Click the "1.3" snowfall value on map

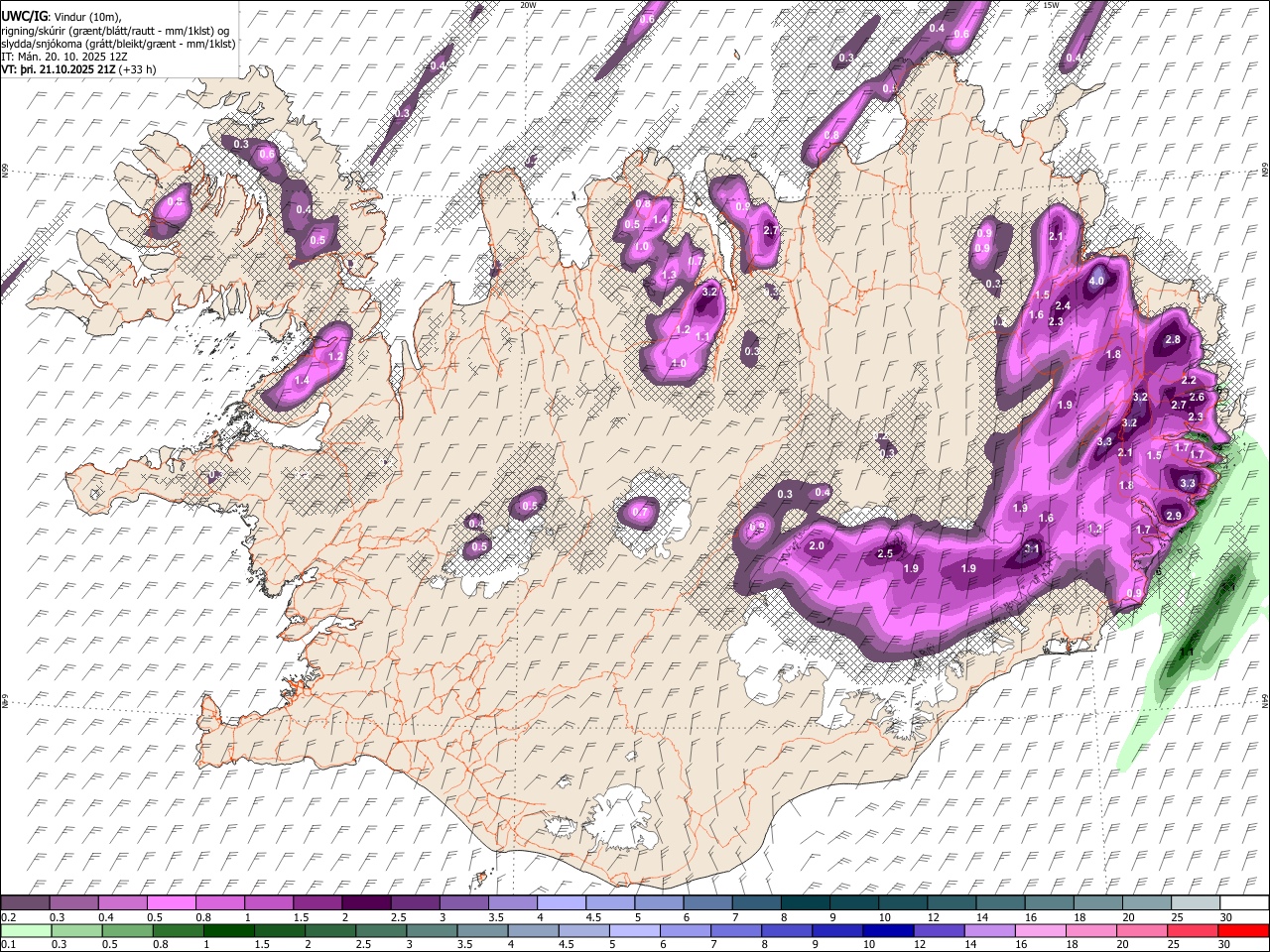670,276
